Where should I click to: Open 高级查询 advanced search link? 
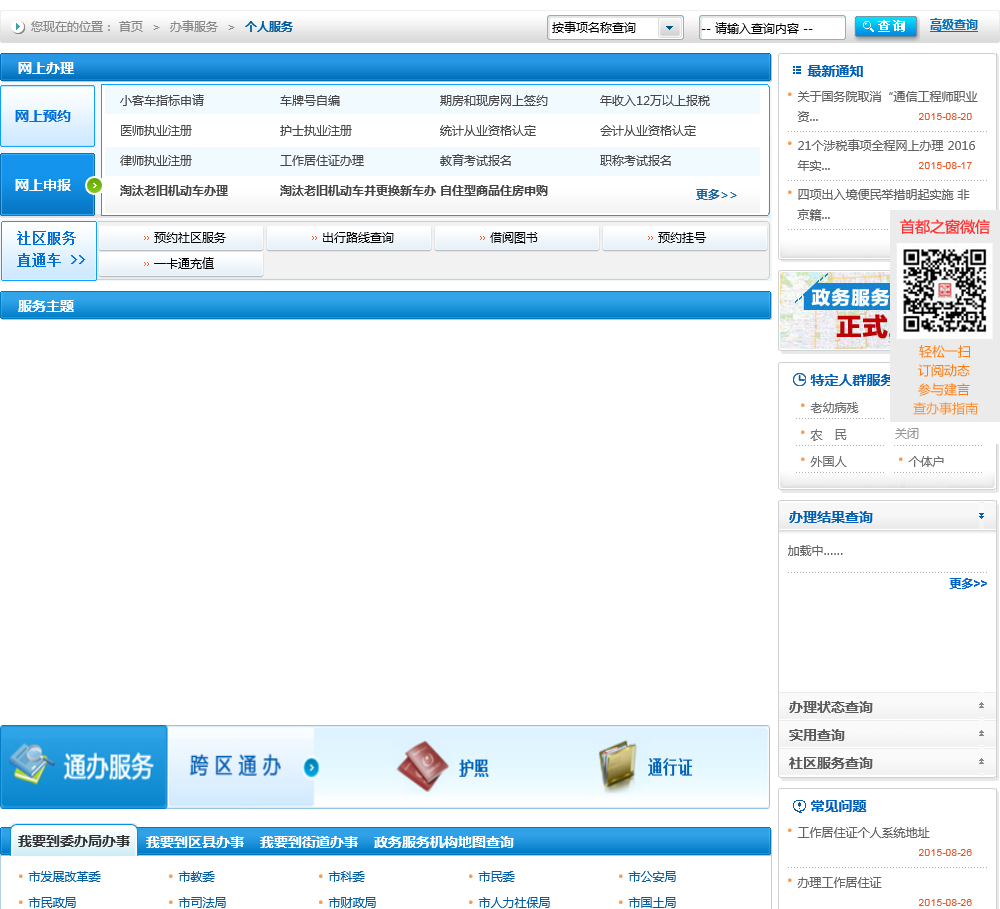[x=953, y=26]
